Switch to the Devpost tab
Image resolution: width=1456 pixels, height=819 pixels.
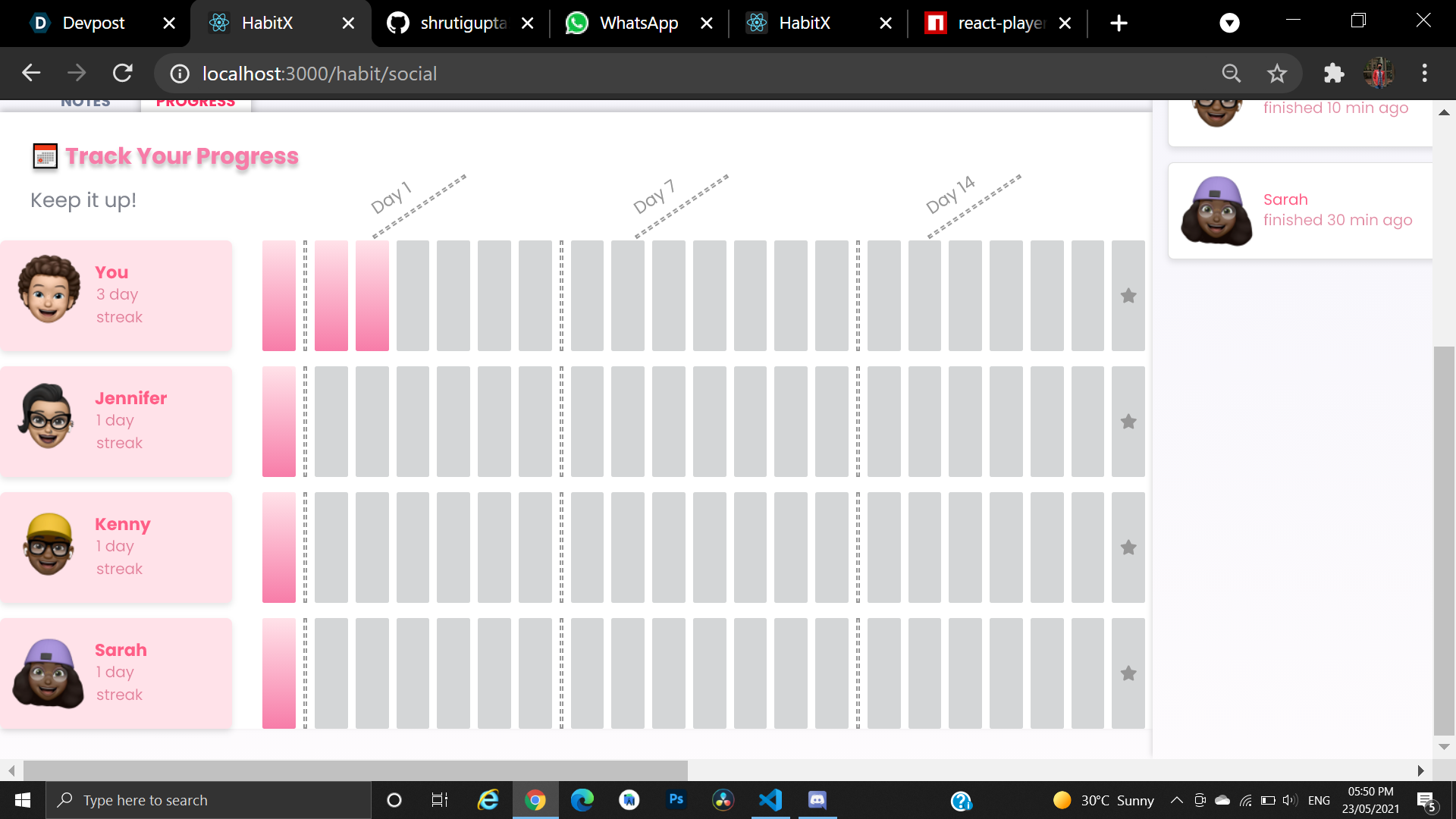point(93,23)
